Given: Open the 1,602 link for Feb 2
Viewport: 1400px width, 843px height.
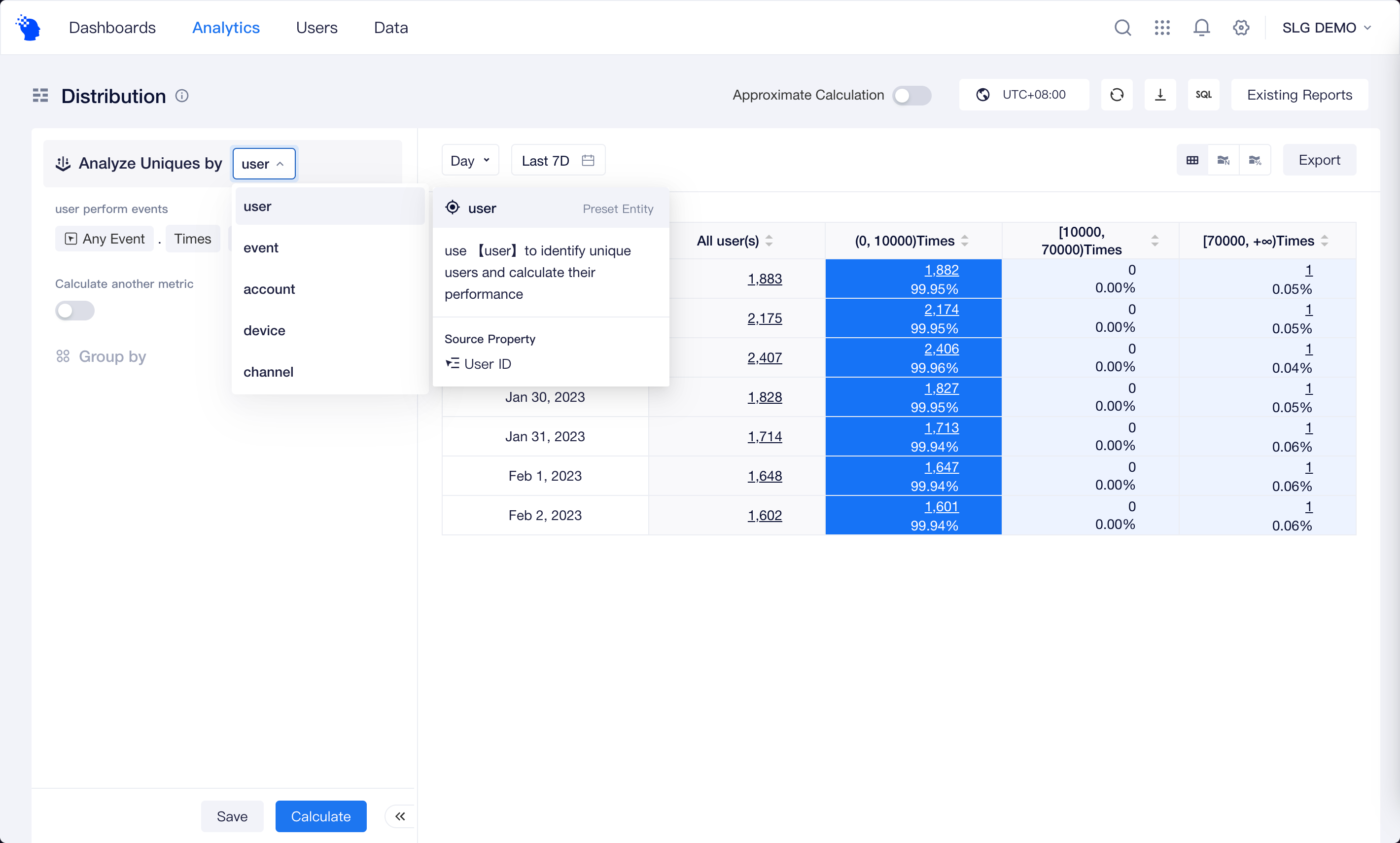Looking at the screenshot, I should click(765, 515).
